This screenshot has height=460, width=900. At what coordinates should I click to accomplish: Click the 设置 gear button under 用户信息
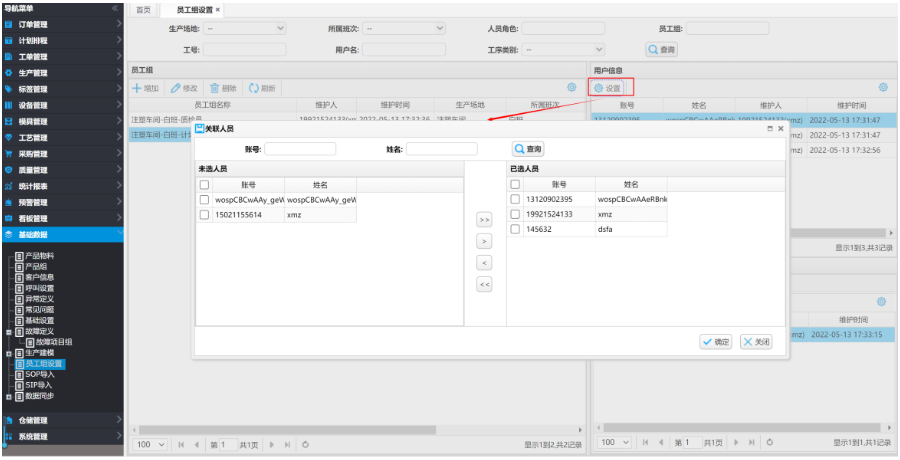pyautogui.click(x=609, y=88)
